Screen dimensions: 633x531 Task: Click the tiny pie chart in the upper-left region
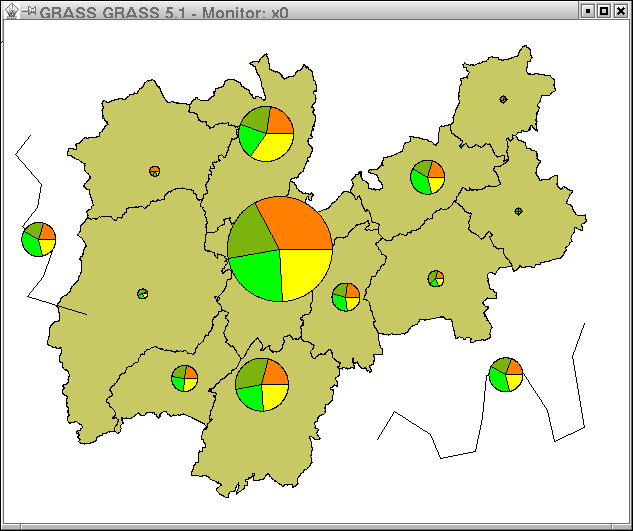pyautogui.click(x=154, y=171)
